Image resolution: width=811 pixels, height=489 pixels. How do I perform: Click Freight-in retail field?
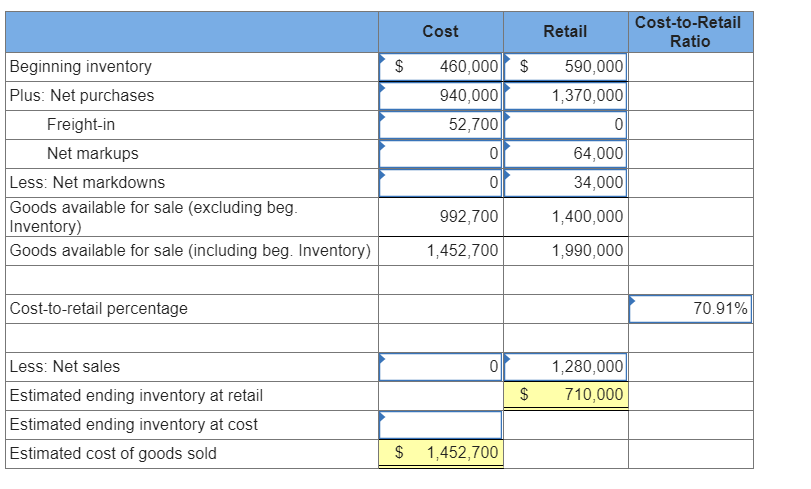565,125
